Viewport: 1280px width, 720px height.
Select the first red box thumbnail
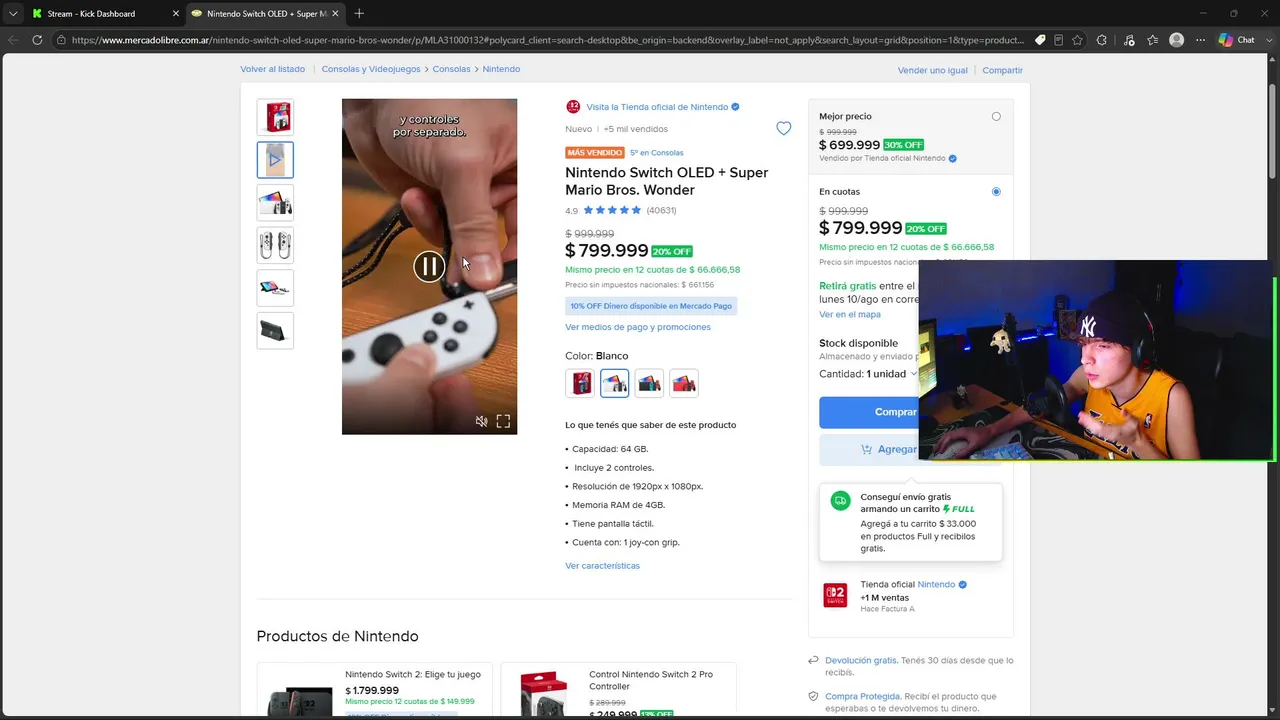tap(275, 117)
